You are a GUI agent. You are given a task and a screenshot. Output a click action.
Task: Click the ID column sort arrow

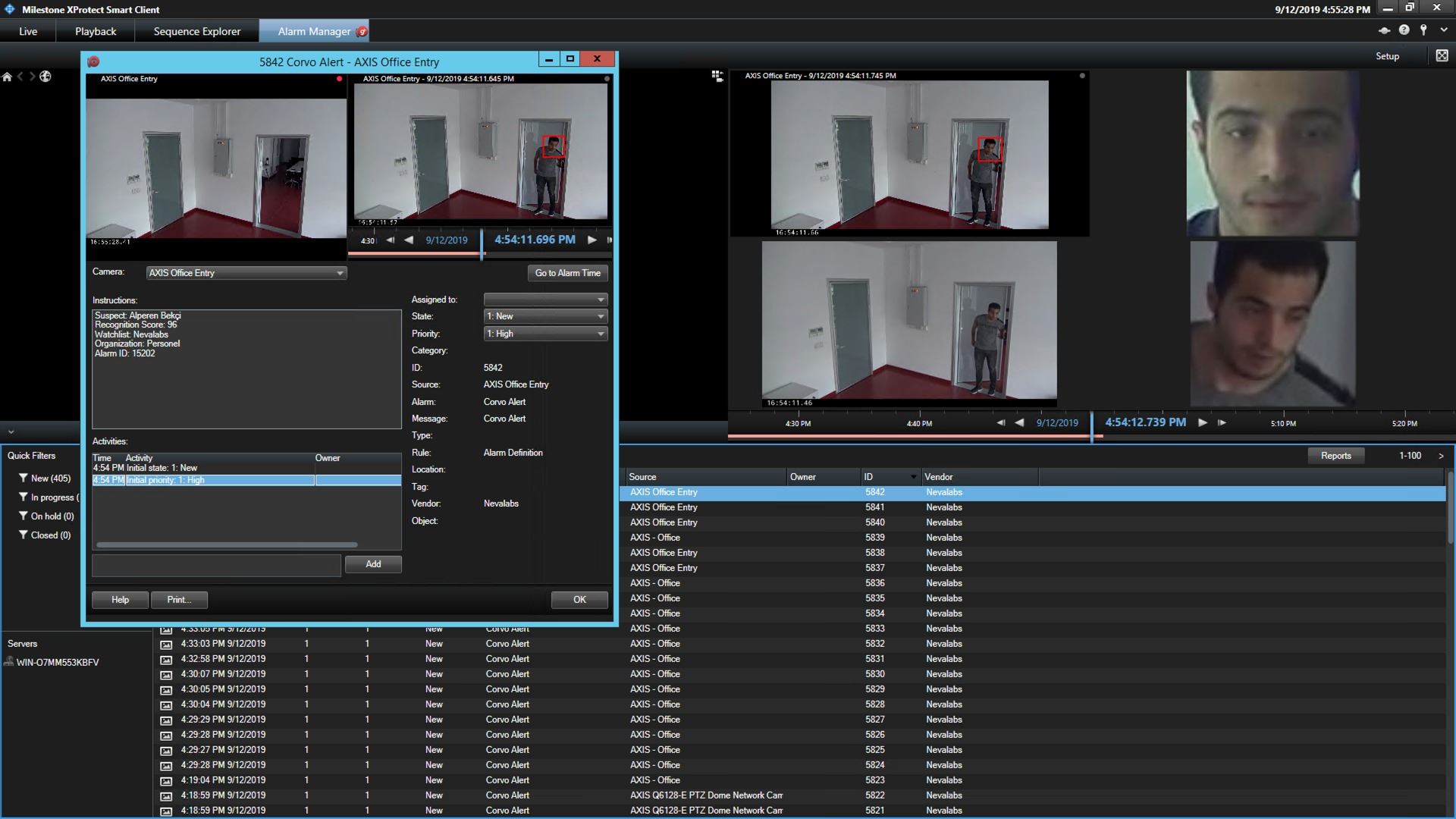(913, 477)
